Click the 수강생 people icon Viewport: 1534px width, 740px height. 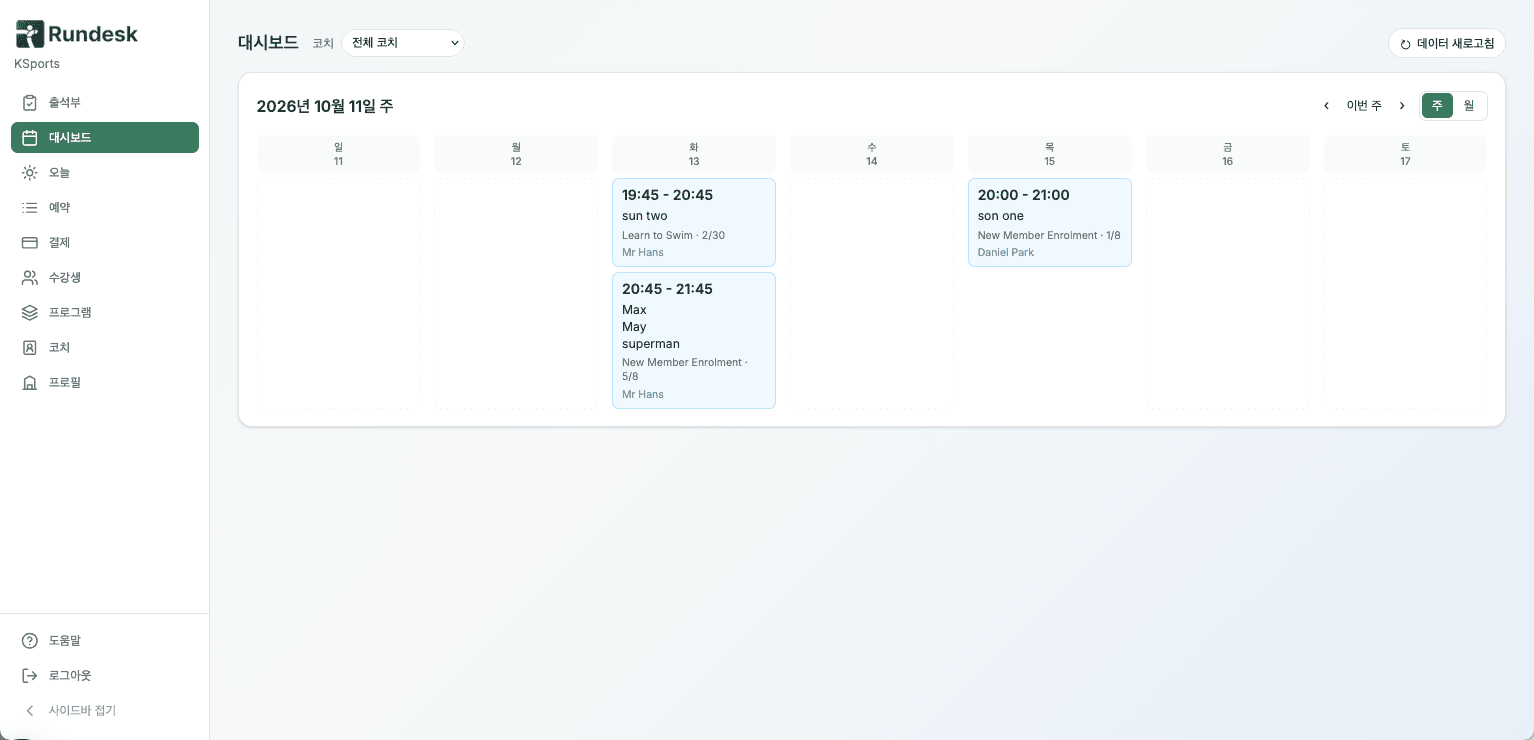[30, 278]
